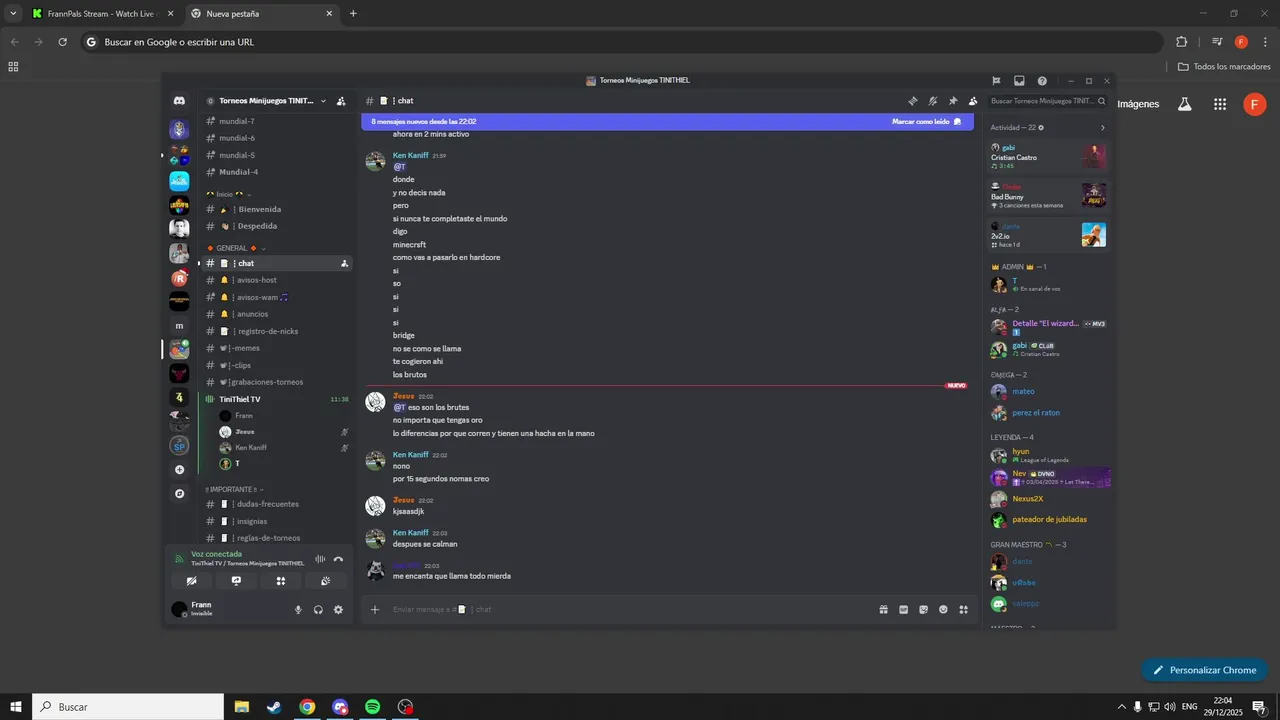Click Marcar como leído button

[x=926, y=121]
